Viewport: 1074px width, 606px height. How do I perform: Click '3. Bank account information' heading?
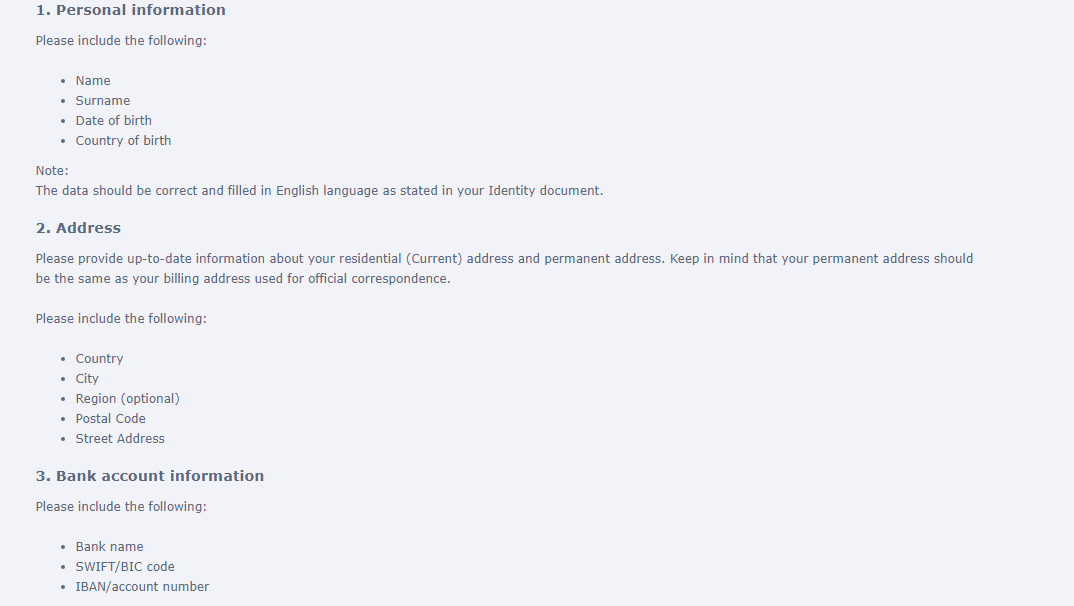click(149, 476)
